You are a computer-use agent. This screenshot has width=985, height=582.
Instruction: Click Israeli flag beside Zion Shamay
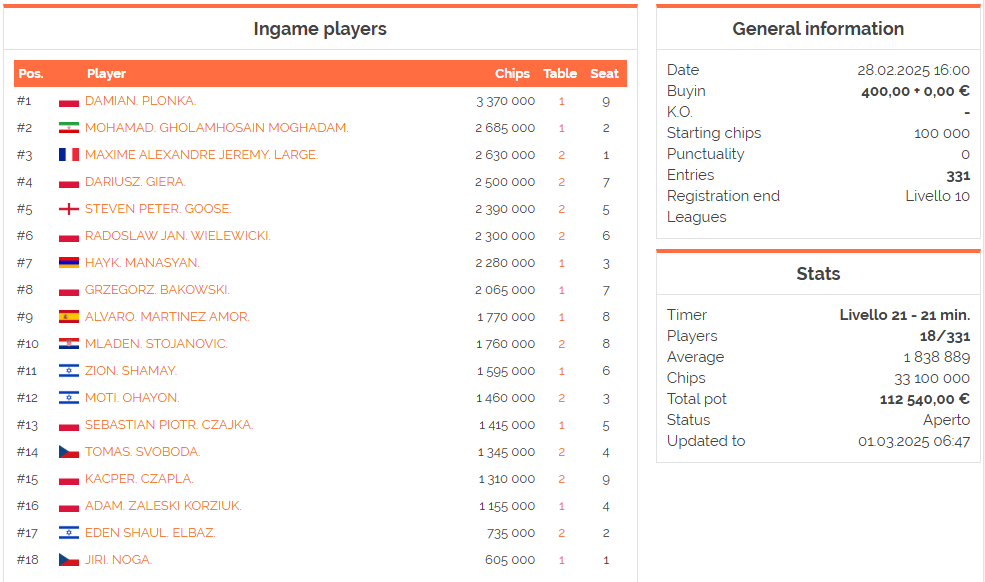coord(68,371)
